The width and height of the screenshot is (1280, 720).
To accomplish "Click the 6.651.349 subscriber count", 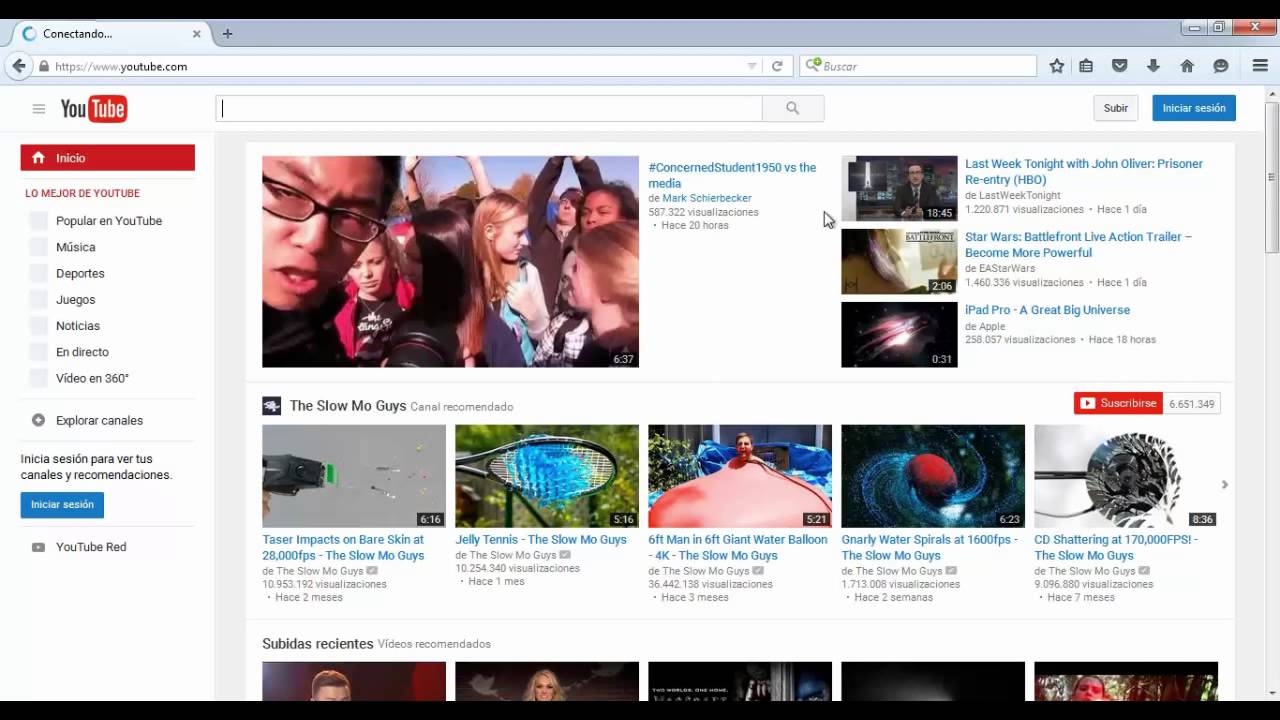I will 1191,404.
